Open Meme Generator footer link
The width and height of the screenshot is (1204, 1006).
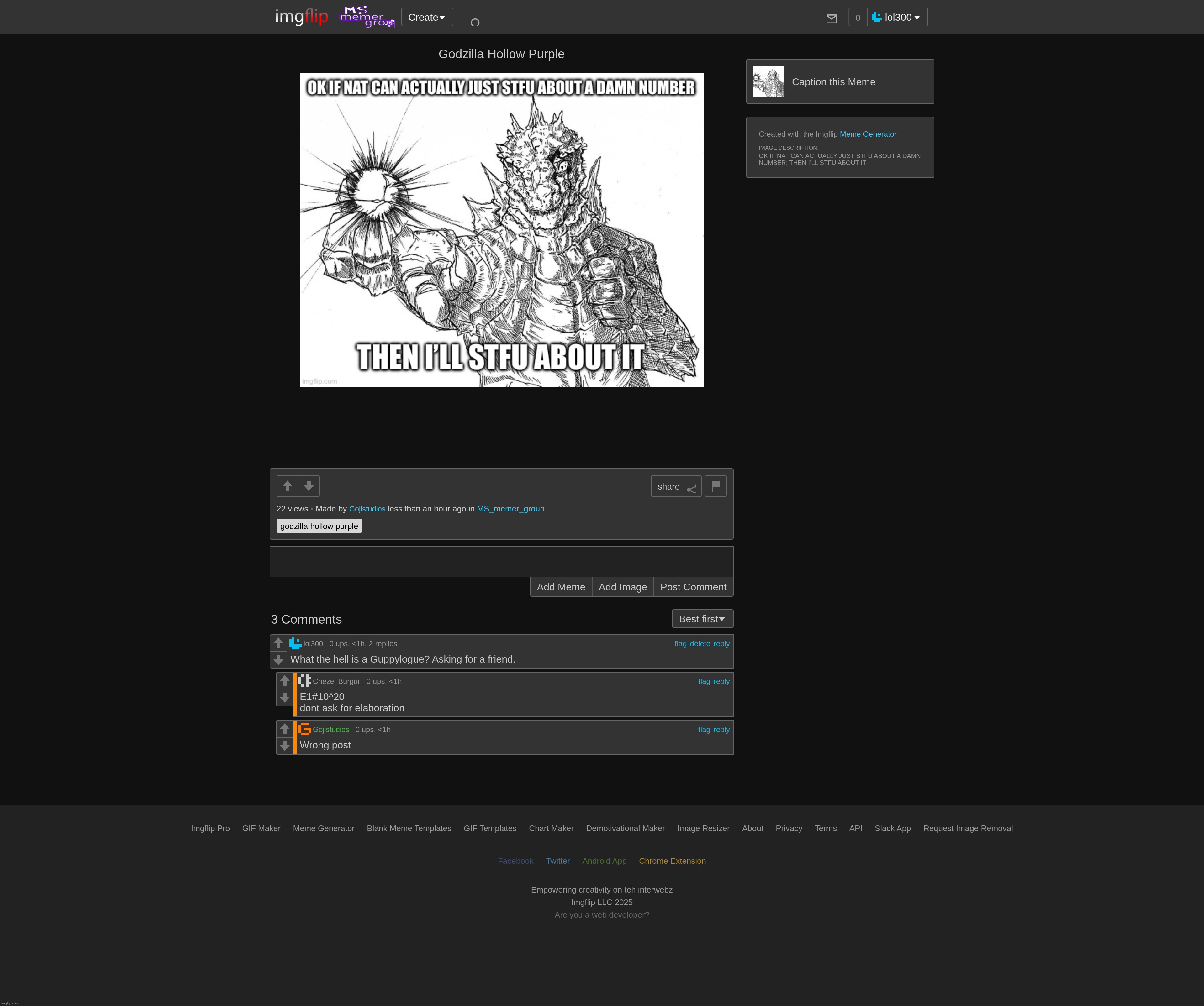point(323,828)
